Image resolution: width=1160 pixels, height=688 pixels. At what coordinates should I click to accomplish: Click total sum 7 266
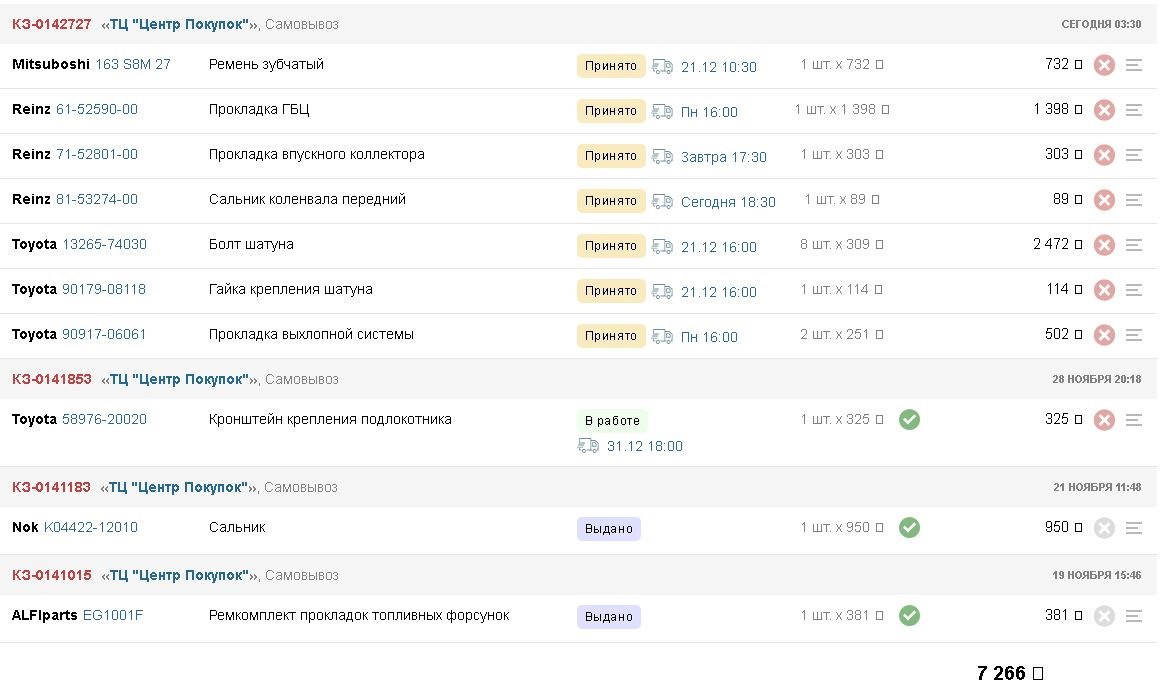point(1010,673)
